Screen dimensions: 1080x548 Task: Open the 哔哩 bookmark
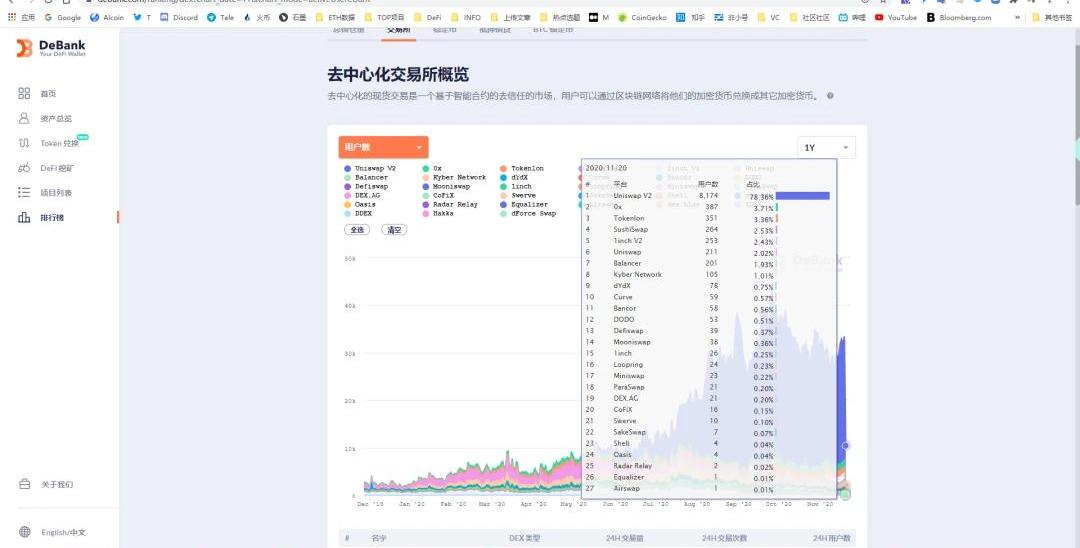coord(852,17)
